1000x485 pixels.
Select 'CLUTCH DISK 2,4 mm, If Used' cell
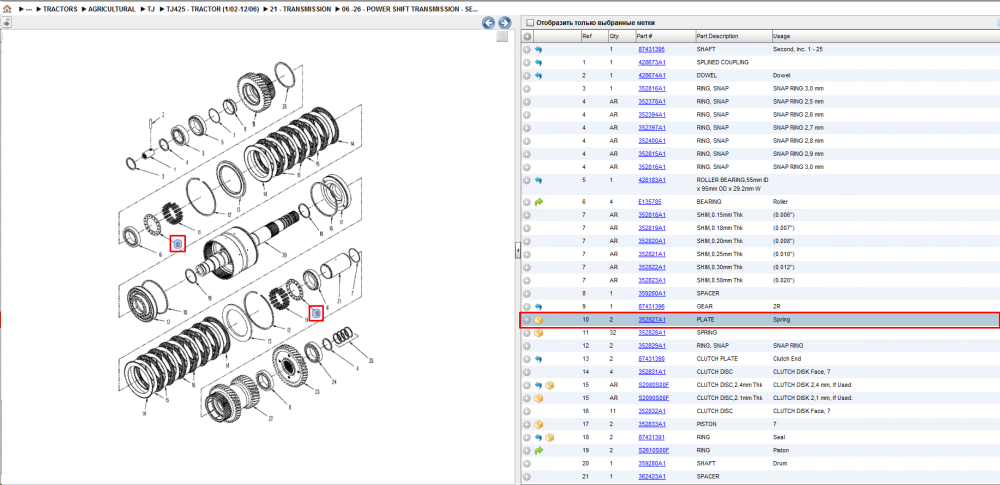point(812,385)
